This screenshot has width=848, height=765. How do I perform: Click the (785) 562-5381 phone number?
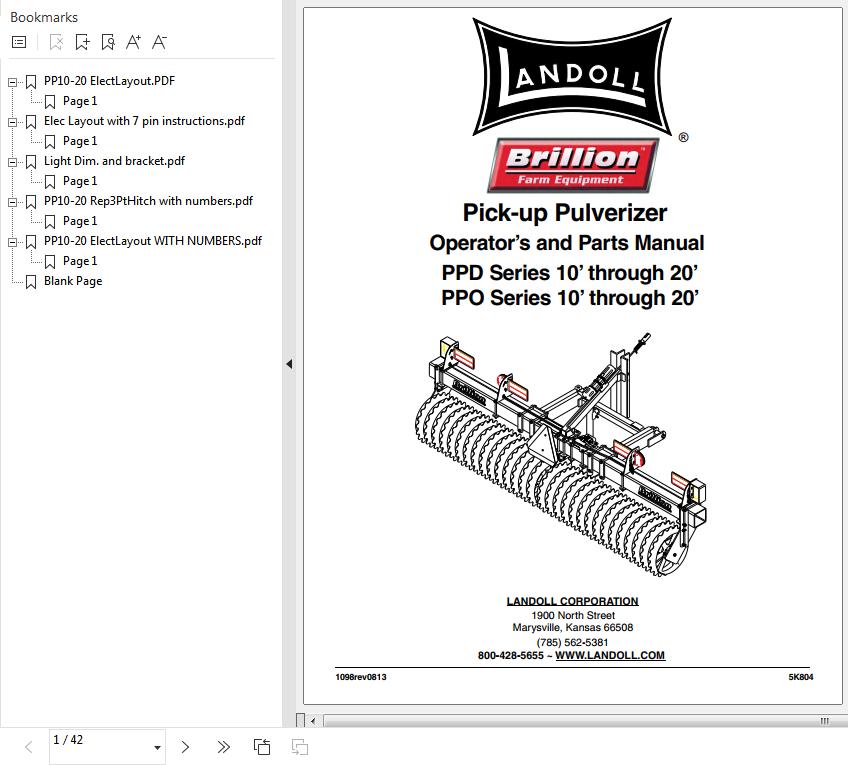[x=572, y=642]
